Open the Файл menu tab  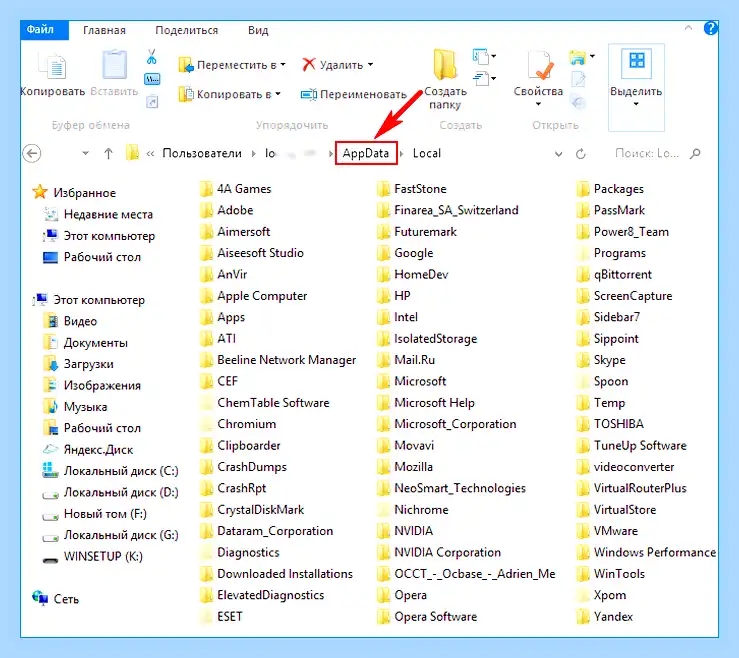pyautogui.click(x=41, y=30)
